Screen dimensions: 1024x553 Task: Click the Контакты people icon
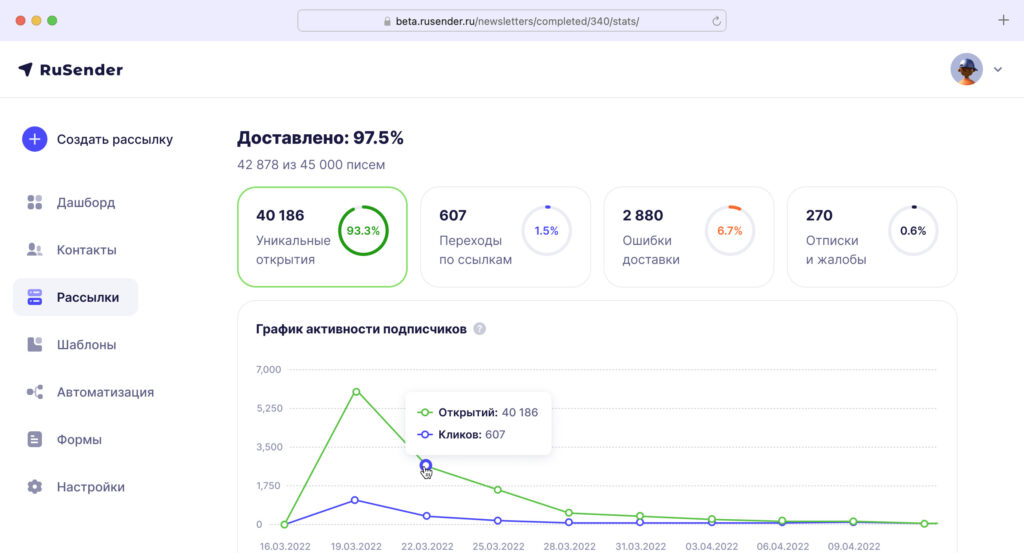click(35, 250)
